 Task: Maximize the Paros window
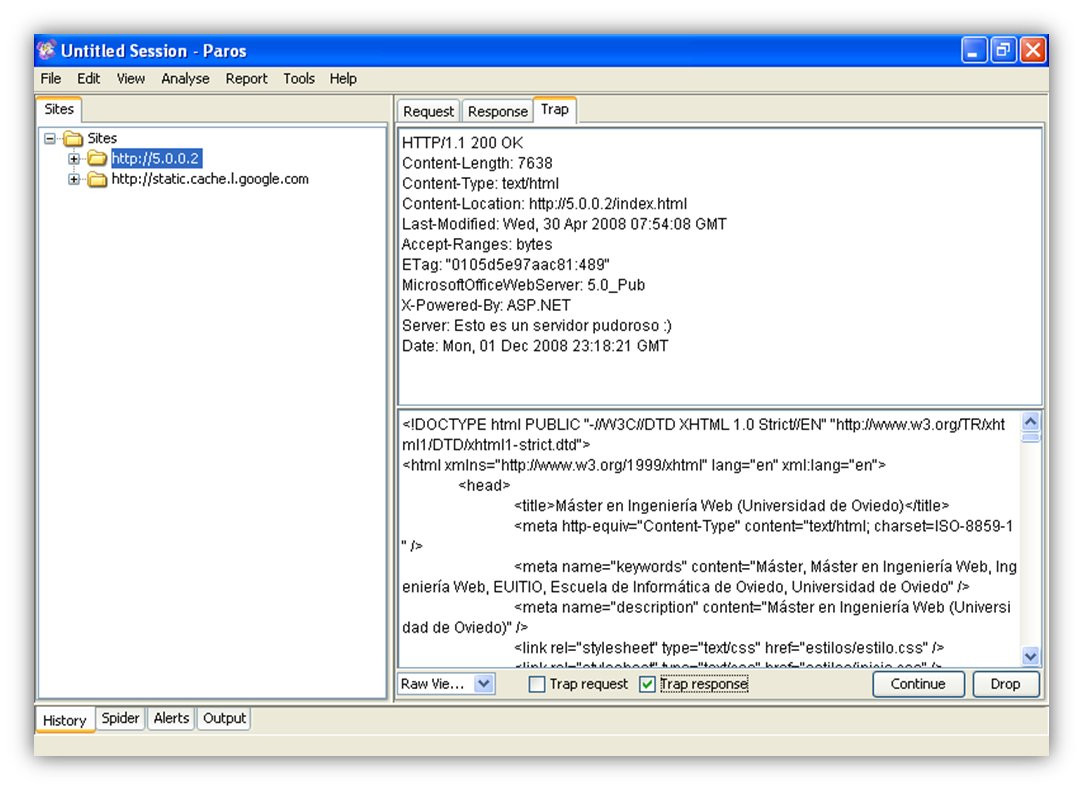[x=1003, y=50]
